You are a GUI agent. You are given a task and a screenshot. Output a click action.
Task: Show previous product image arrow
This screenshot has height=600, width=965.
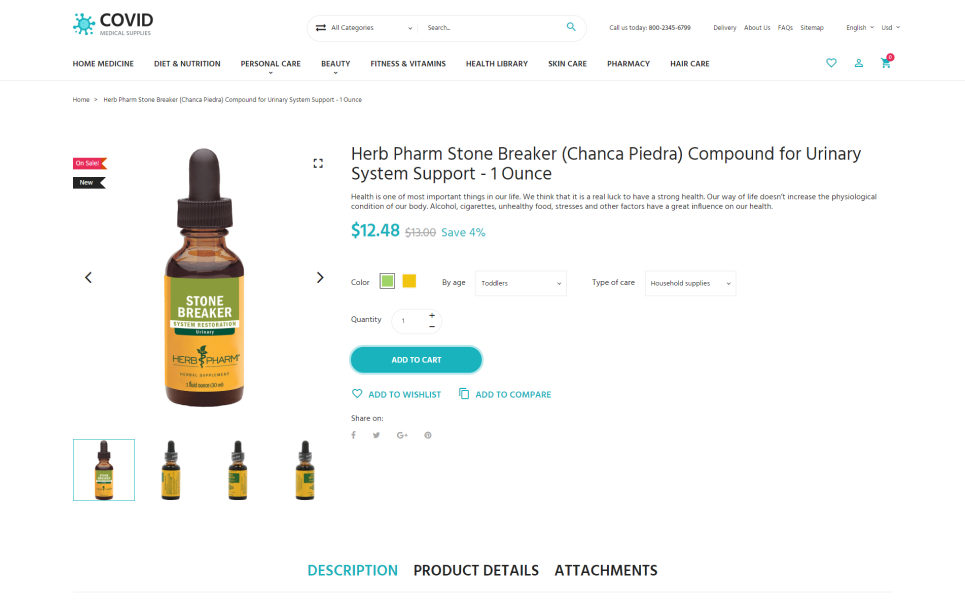click(x=88, y=278)
